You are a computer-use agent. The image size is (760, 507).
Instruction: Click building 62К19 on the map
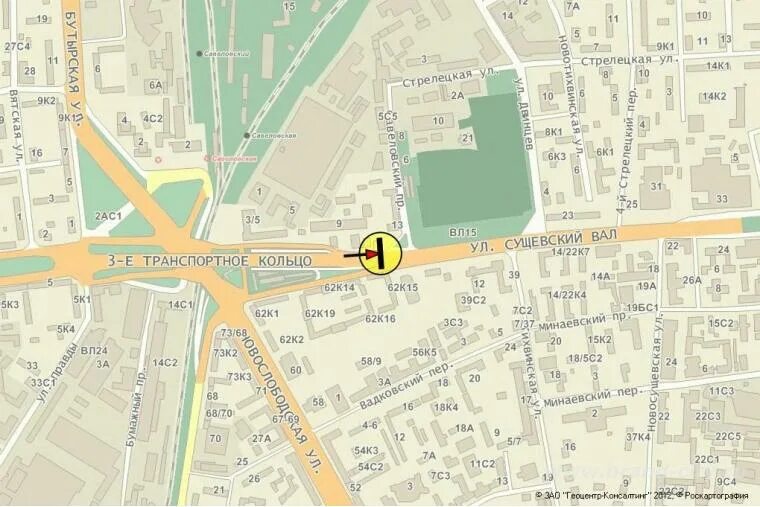click(320, 314)
